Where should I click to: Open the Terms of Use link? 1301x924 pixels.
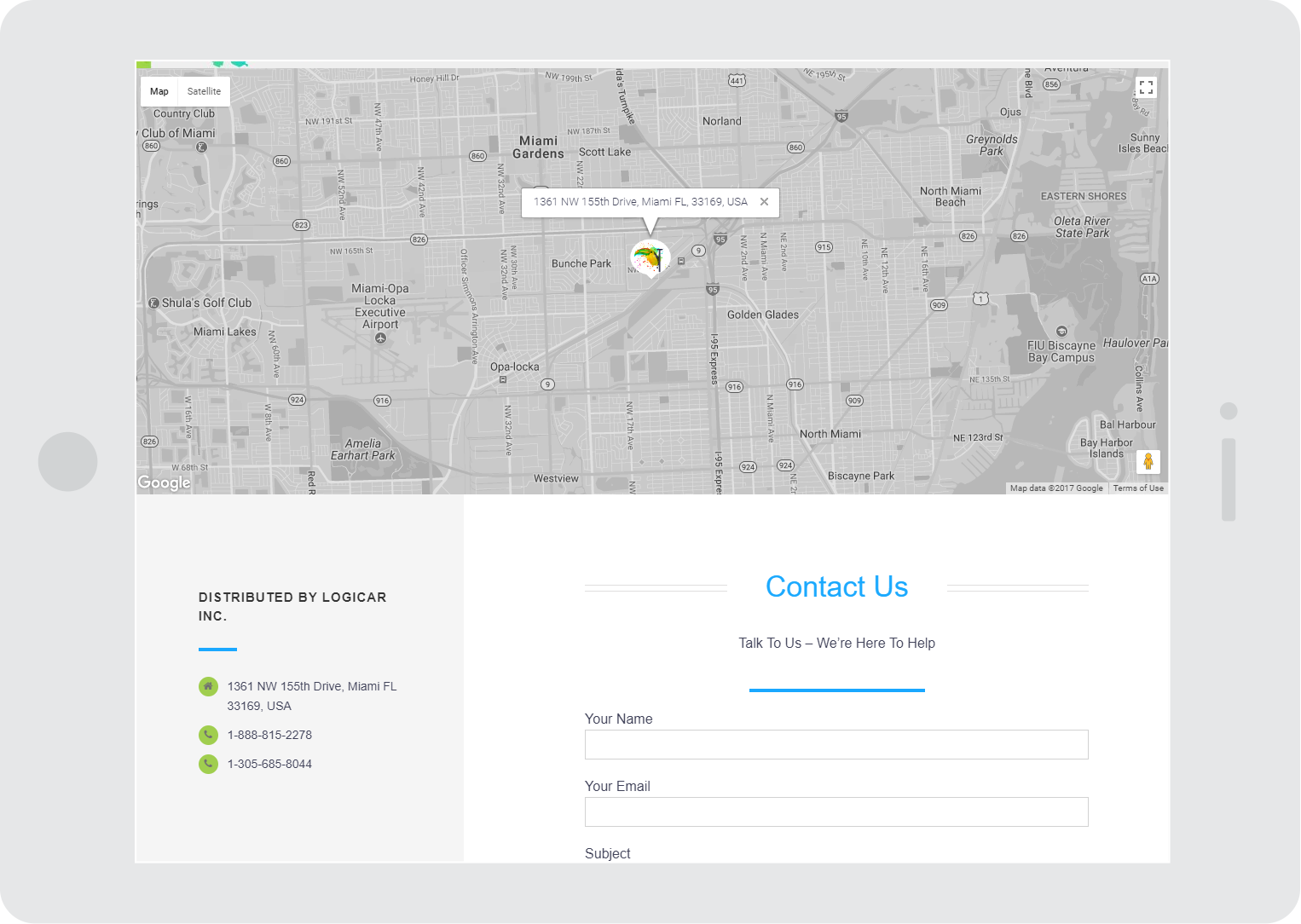(1138, 488)
